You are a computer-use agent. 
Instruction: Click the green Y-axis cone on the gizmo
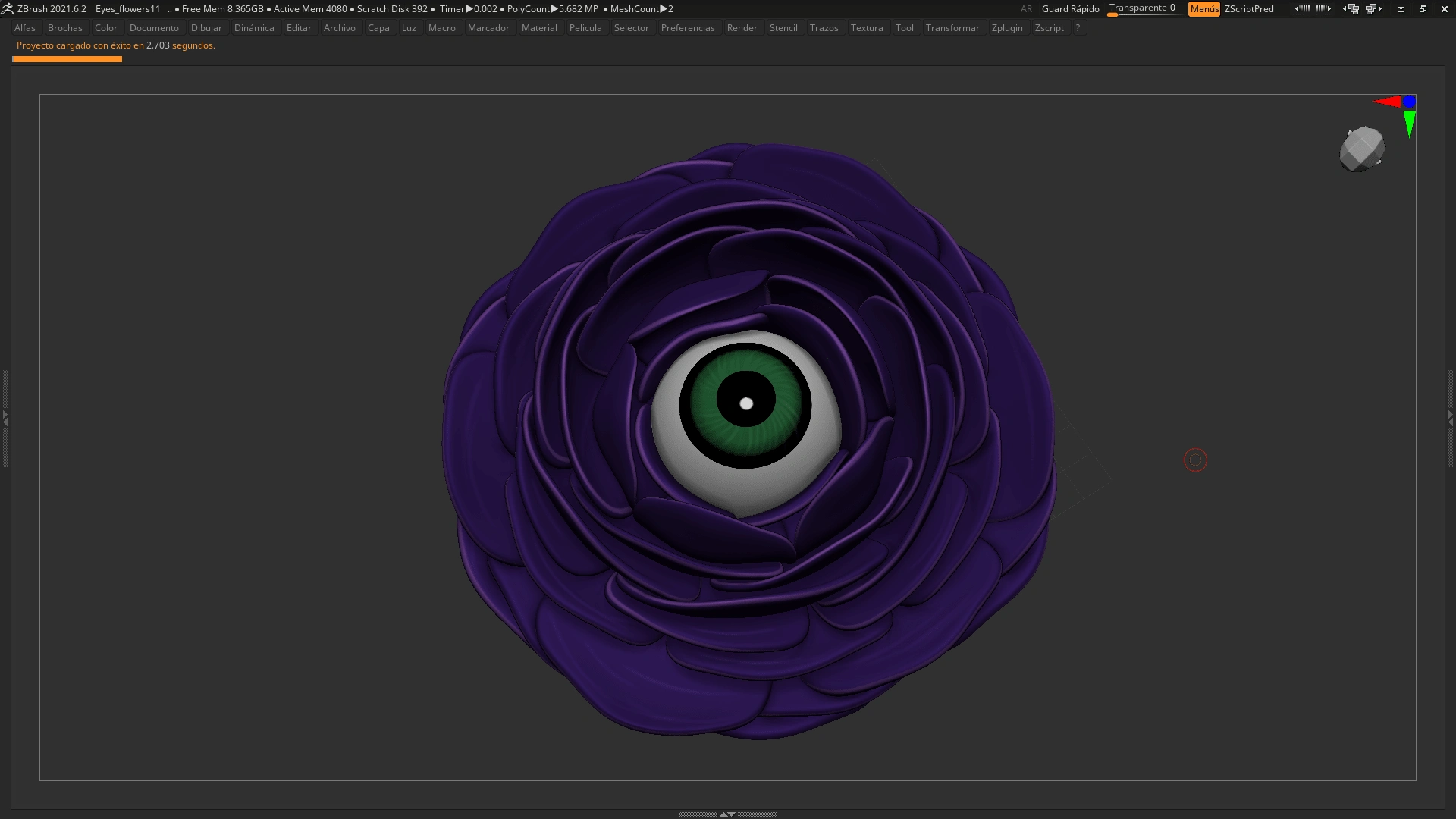pyautogui.click(x=1409, y=124)
